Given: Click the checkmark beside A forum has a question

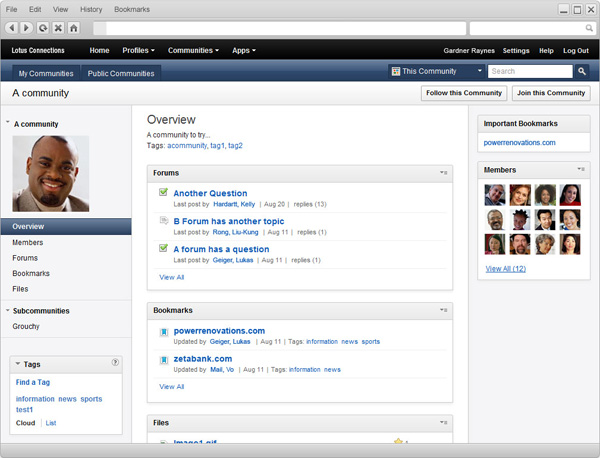Looking at the screenshot, I should point(163,249).
